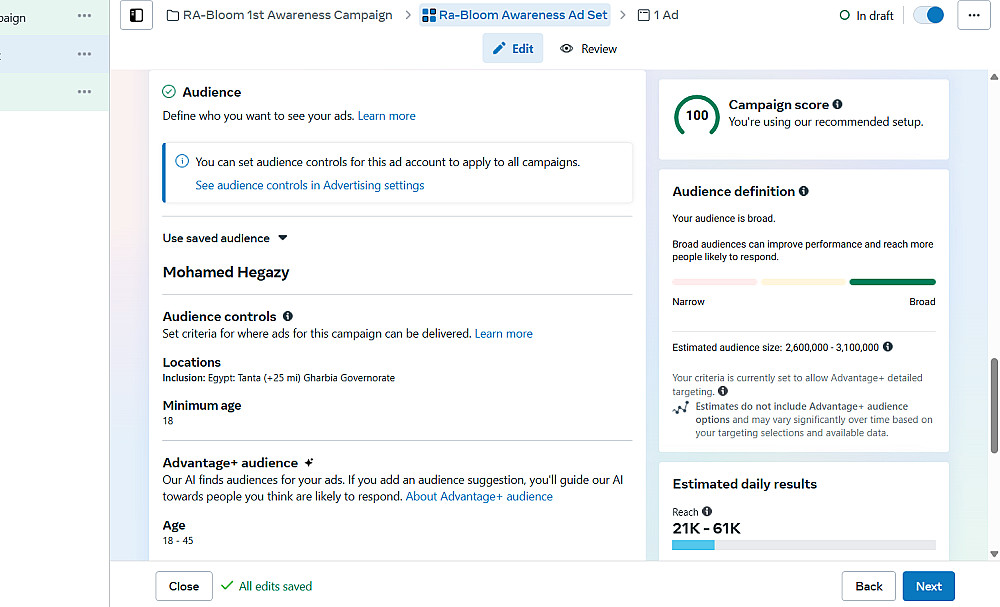Click the Next button
Viewport: 1000px width, 607px height.
click(x=928, y=586)
